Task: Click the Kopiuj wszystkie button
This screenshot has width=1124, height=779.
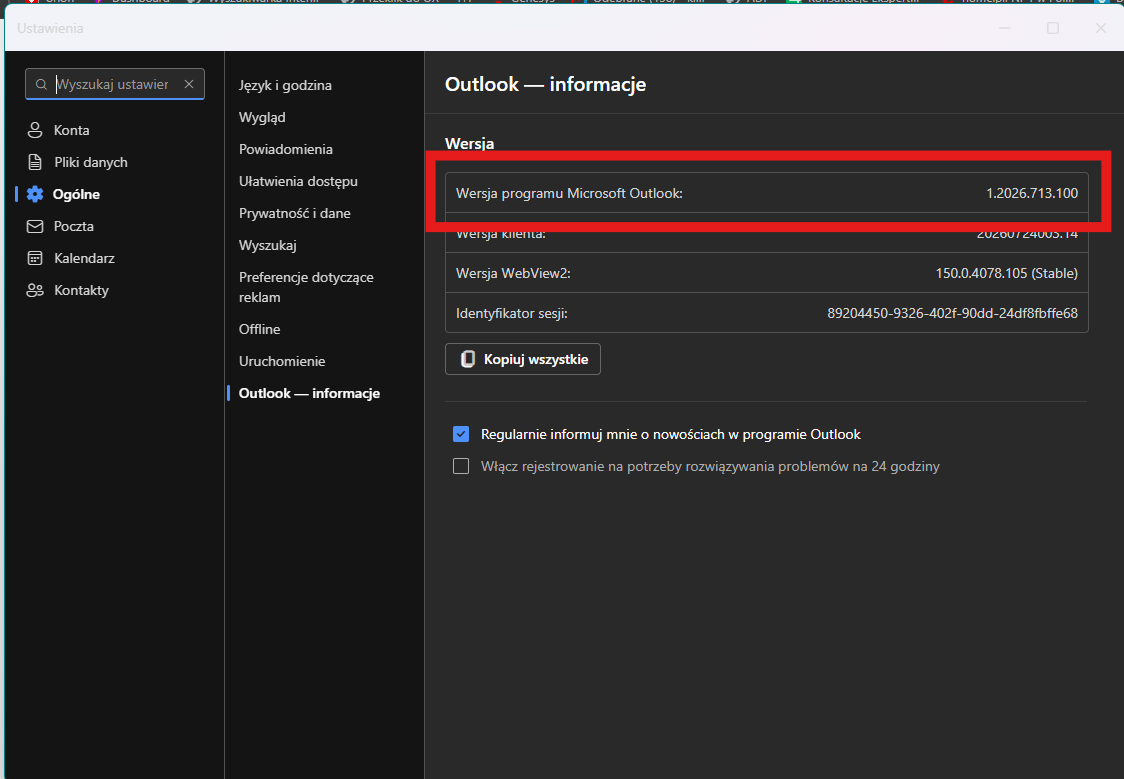Action: [x=523, y=359]
